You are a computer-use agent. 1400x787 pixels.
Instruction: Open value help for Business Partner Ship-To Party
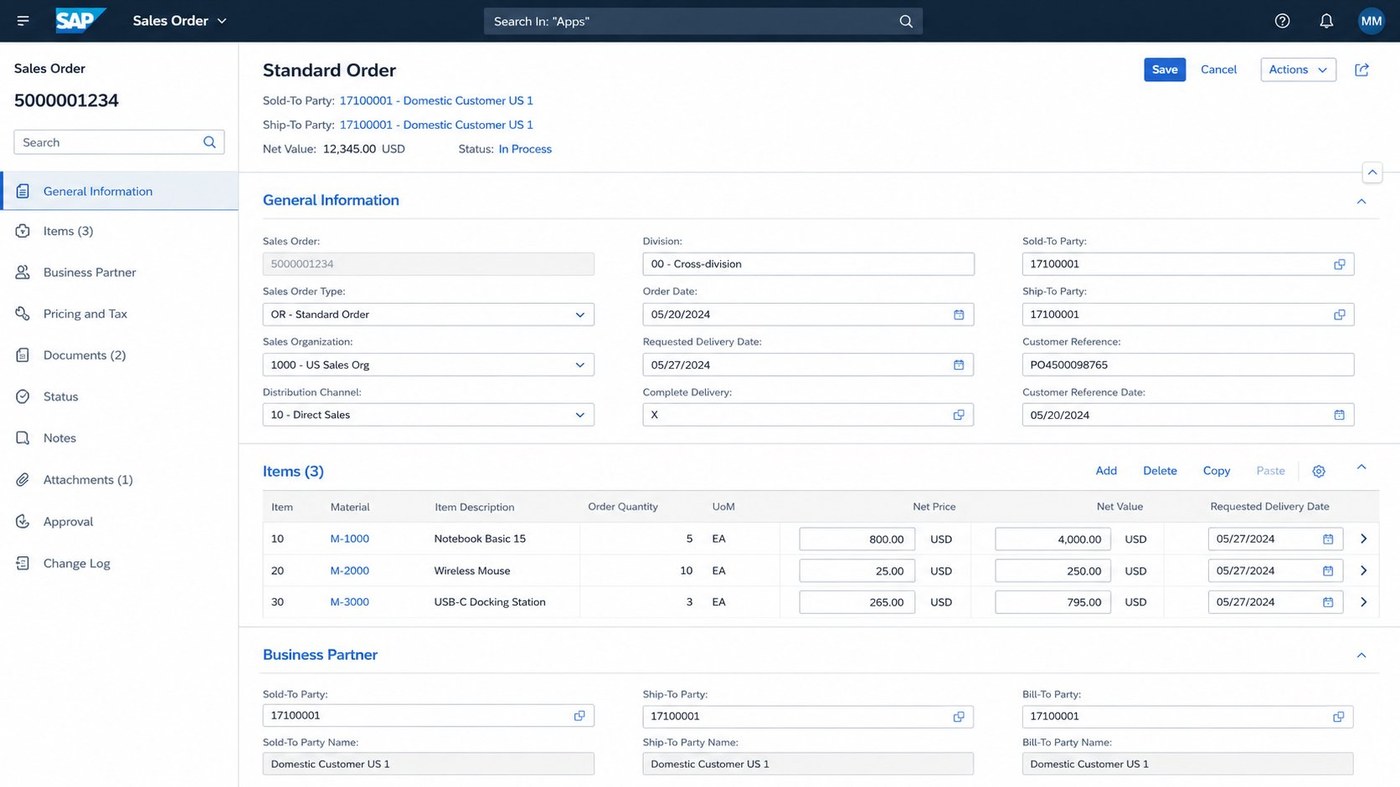(958, 716)
